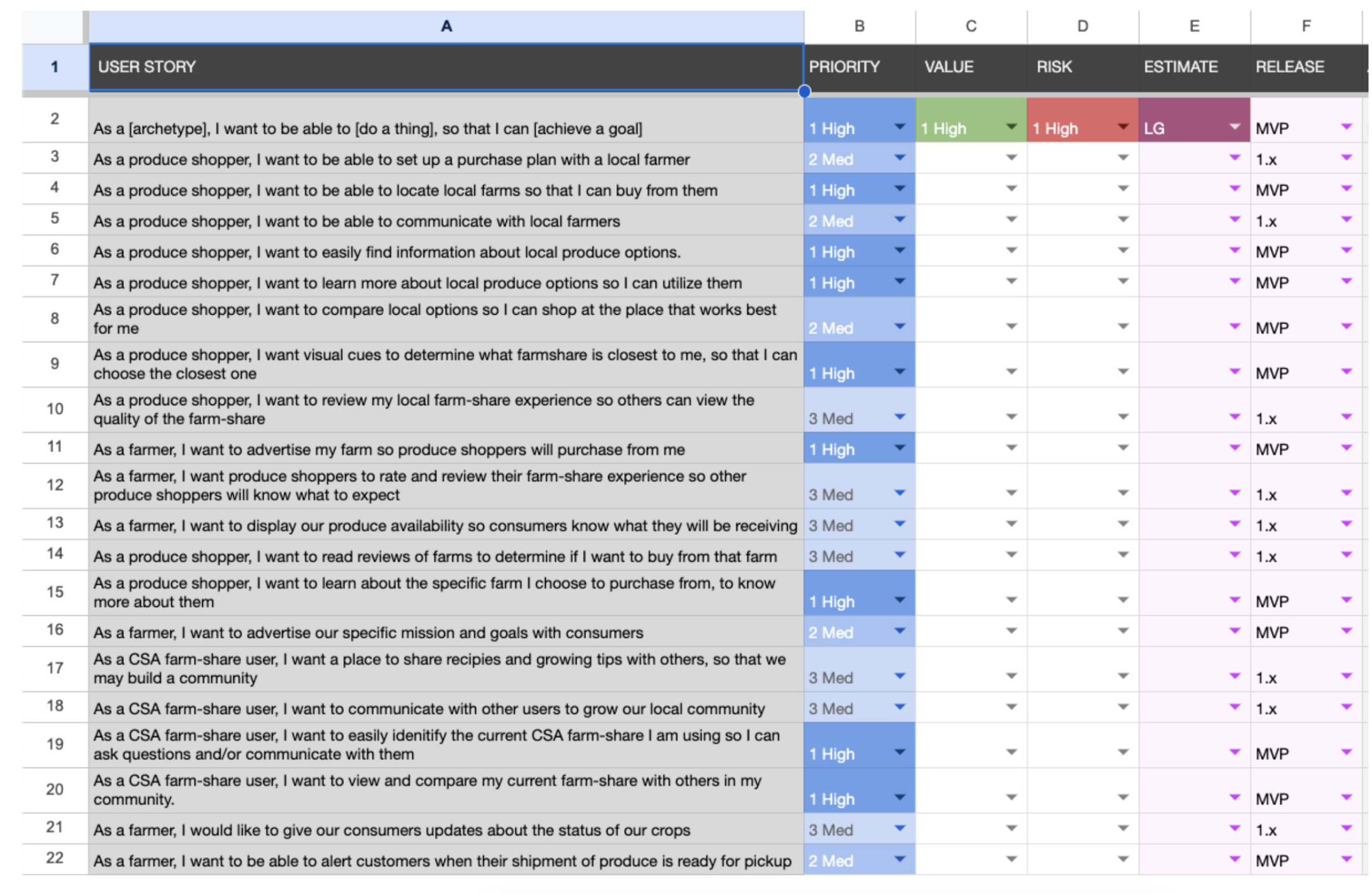Expand Priority dropdown arrow in row 10
This screenshot has height=894, width=1372.
click(899, 417)
